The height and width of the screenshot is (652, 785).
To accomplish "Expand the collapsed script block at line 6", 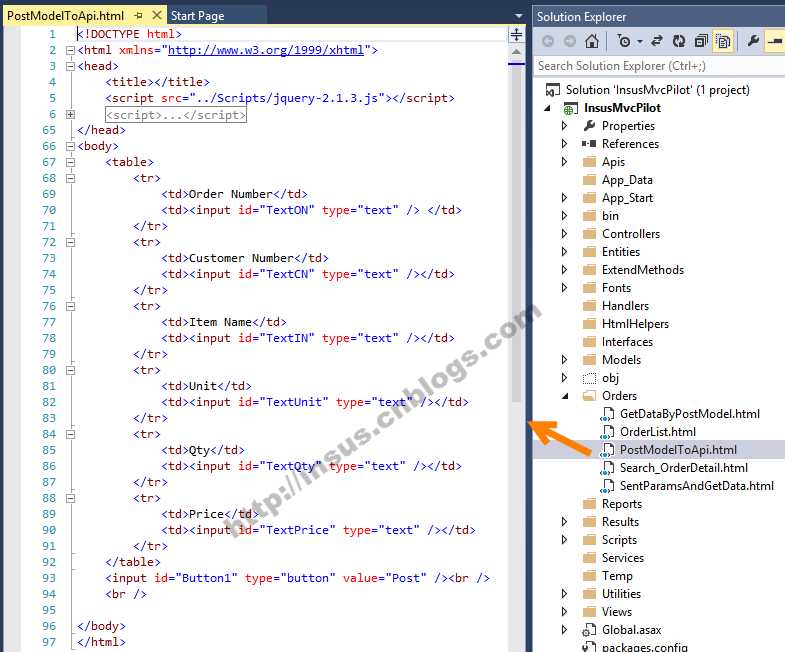I will point(70,115).
